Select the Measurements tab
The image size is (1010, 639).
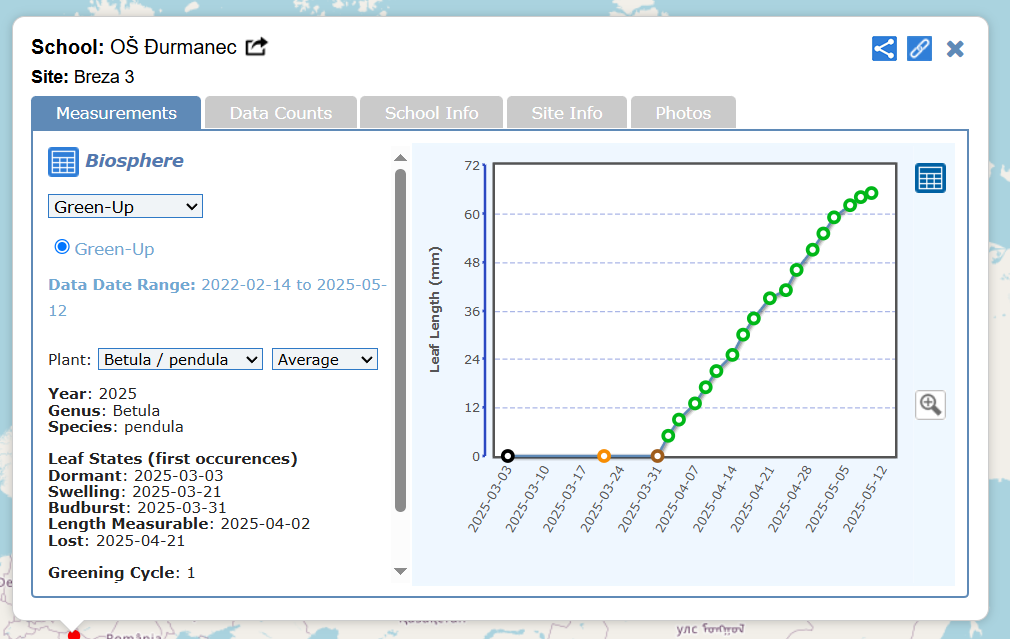[x=116, y=113]
